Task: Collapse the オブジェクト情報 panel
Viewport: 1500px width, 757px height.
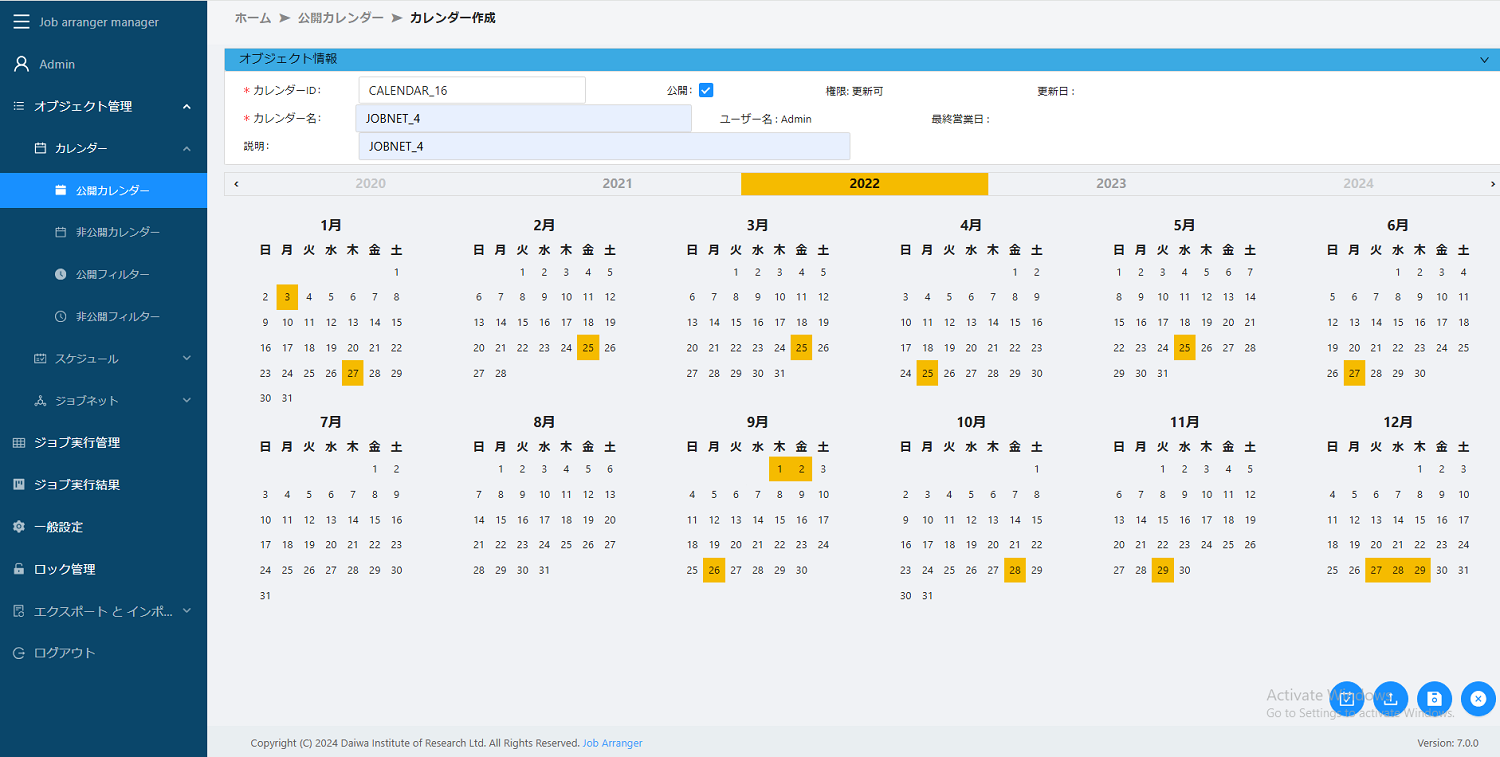Action: pos(1484,60)
